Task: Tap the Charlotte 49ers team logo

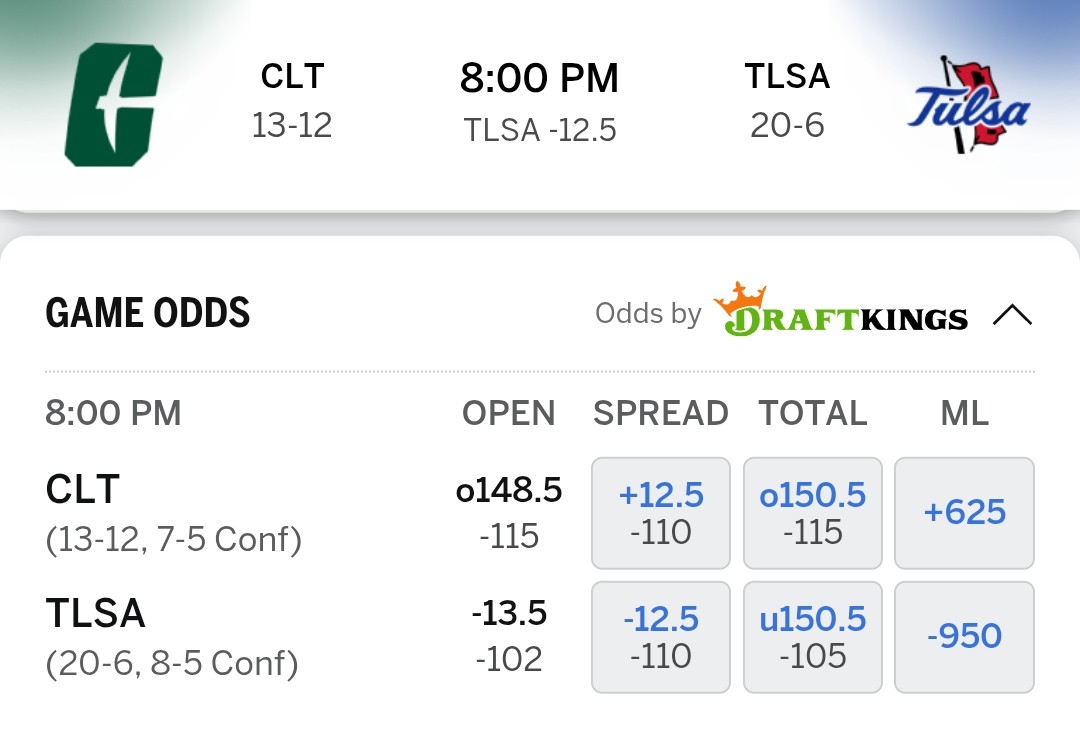Action: (113, 105)
